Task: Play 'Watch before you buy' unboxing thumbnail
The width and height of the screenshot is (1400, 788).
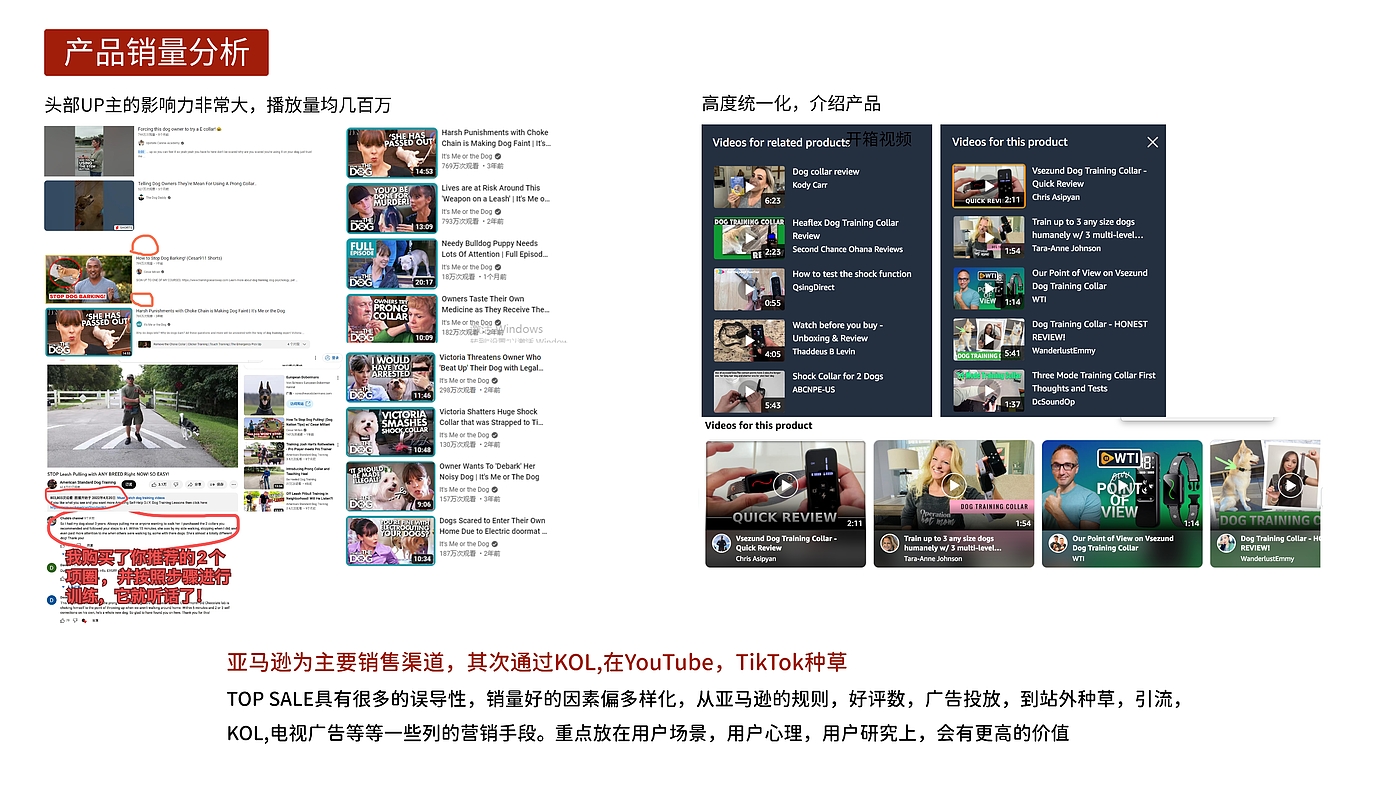Action: [749, 340]
